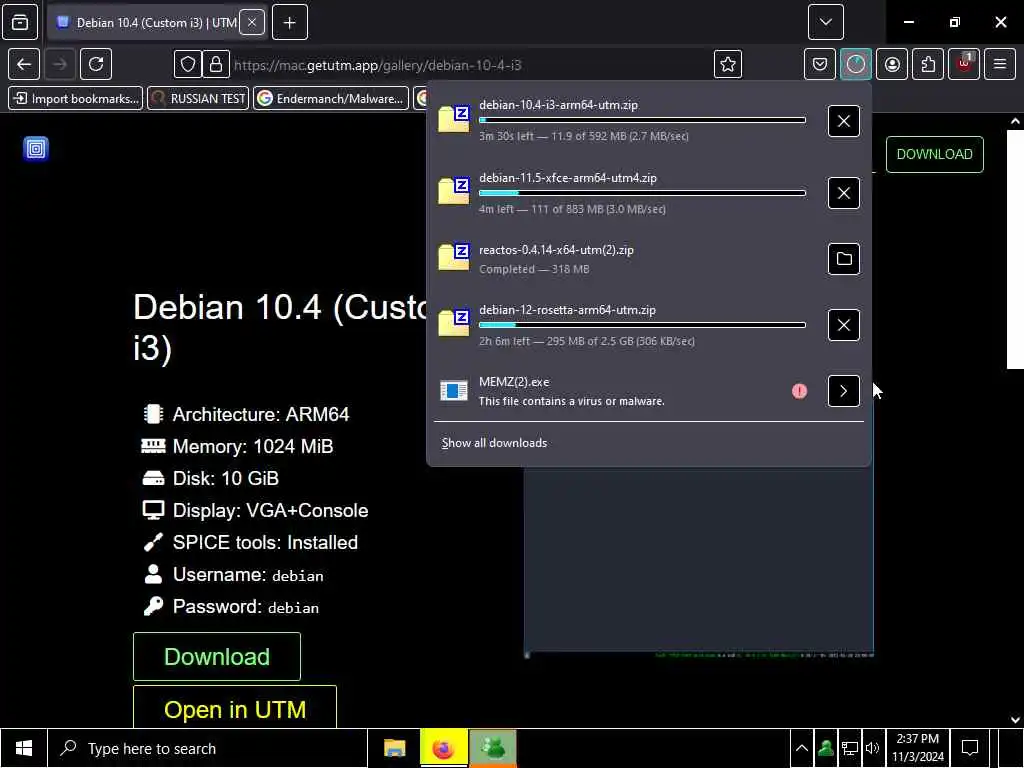Open the notification center icon
This screenshot has width=1024, height=768.
point(970,748)
